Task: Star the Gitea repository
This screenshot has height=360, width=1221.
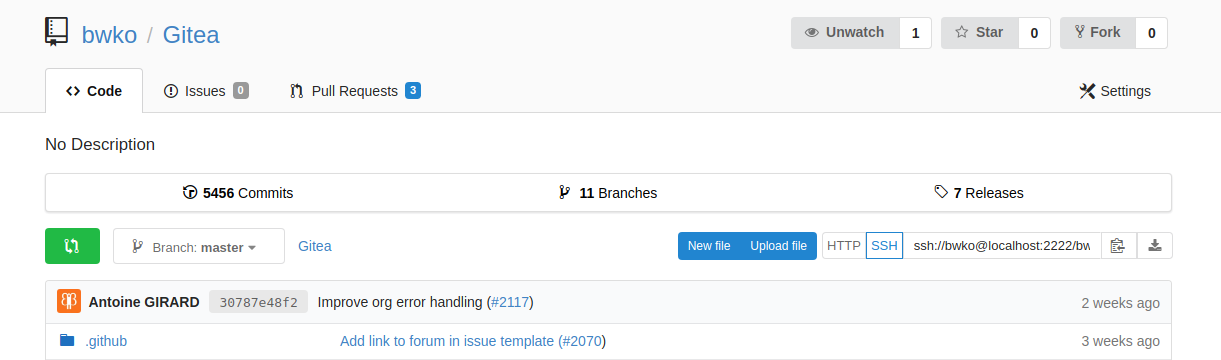Action: (x=980, y=33)
